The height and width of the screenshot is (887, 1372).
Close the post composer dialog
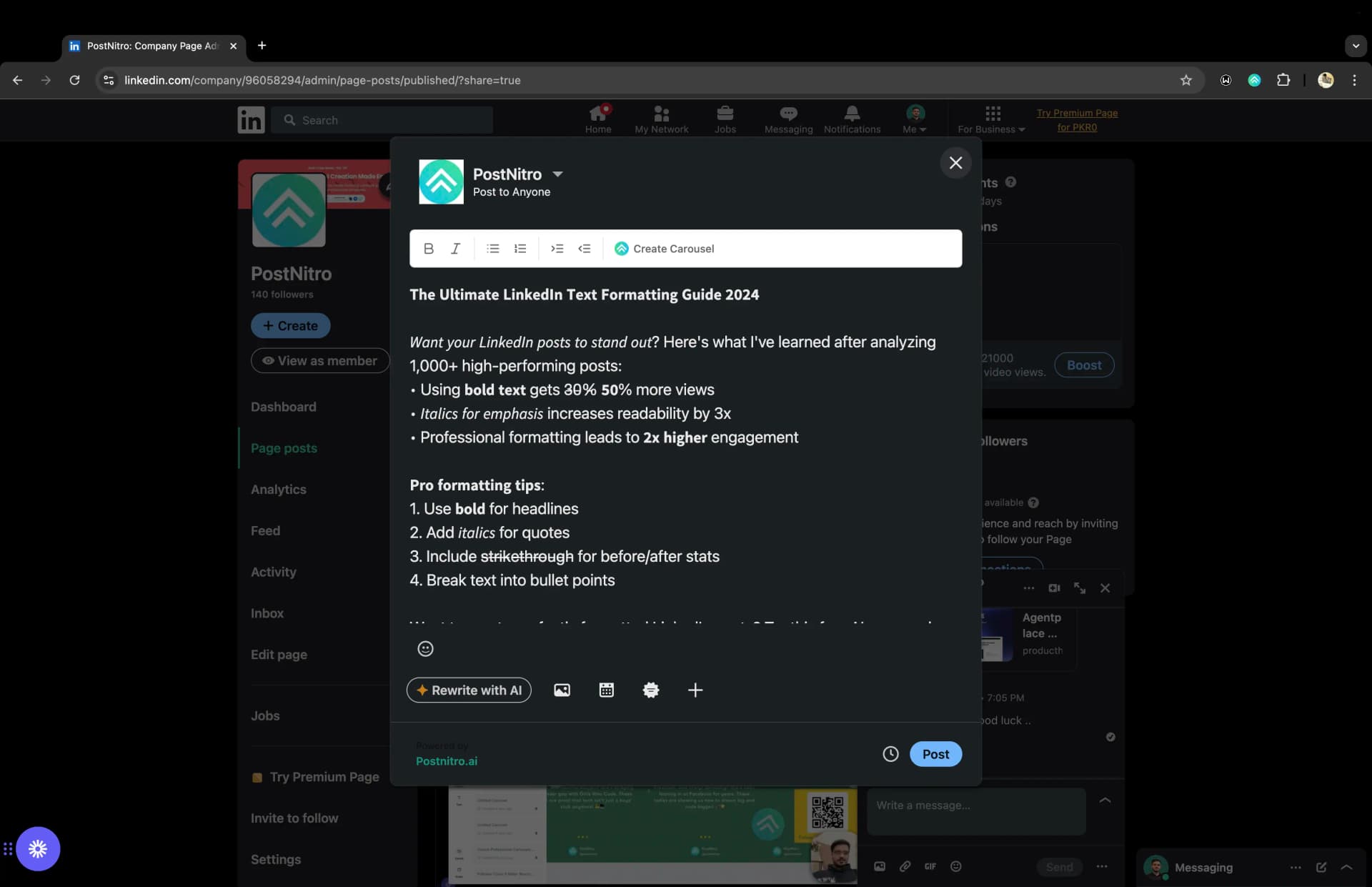[955, 163]
